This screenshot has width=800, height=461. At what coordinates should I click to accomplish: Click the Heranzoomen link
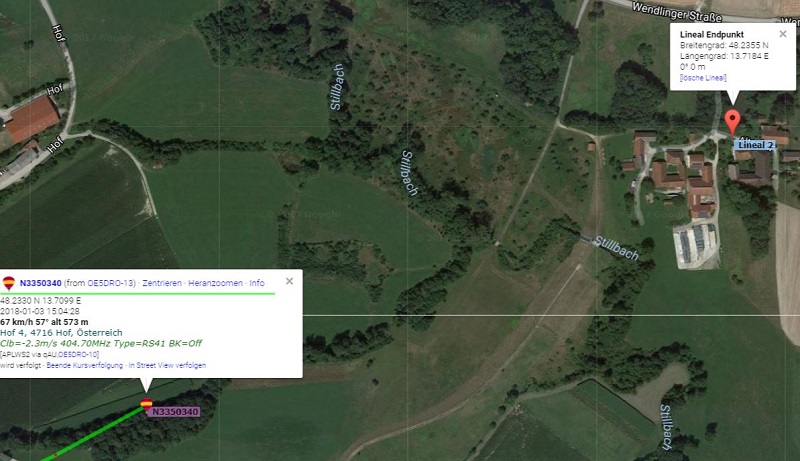(x=215, y=283)
